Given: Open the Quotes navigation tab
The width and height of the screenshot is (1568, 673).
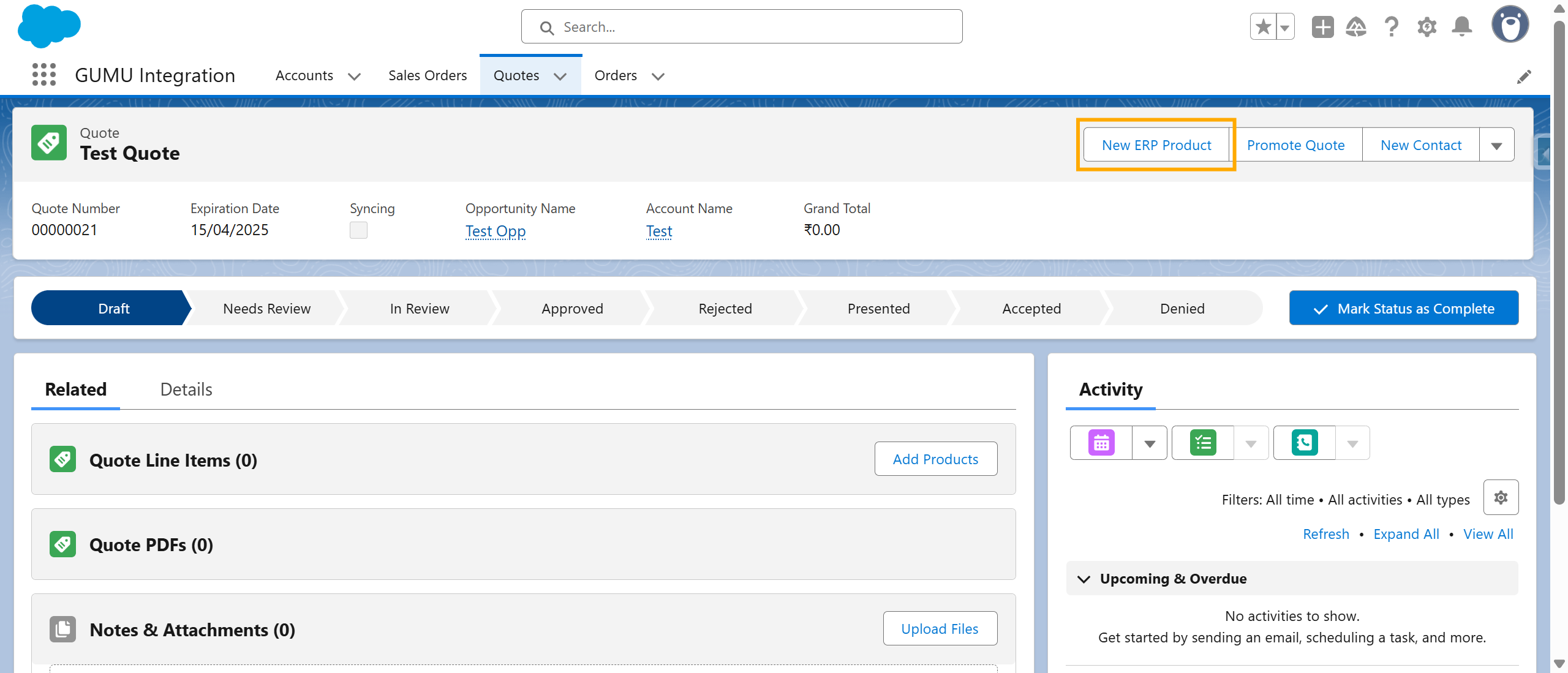Looking at the screenshot, I should (516, 75).
